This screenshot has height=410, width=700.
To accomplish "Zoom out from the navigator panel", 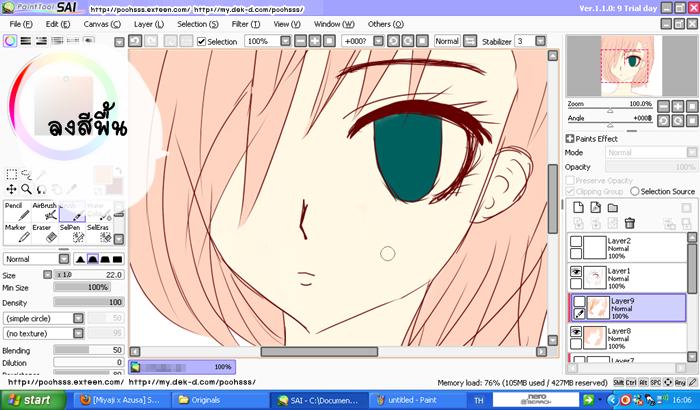I will click(x=663, y=106).
